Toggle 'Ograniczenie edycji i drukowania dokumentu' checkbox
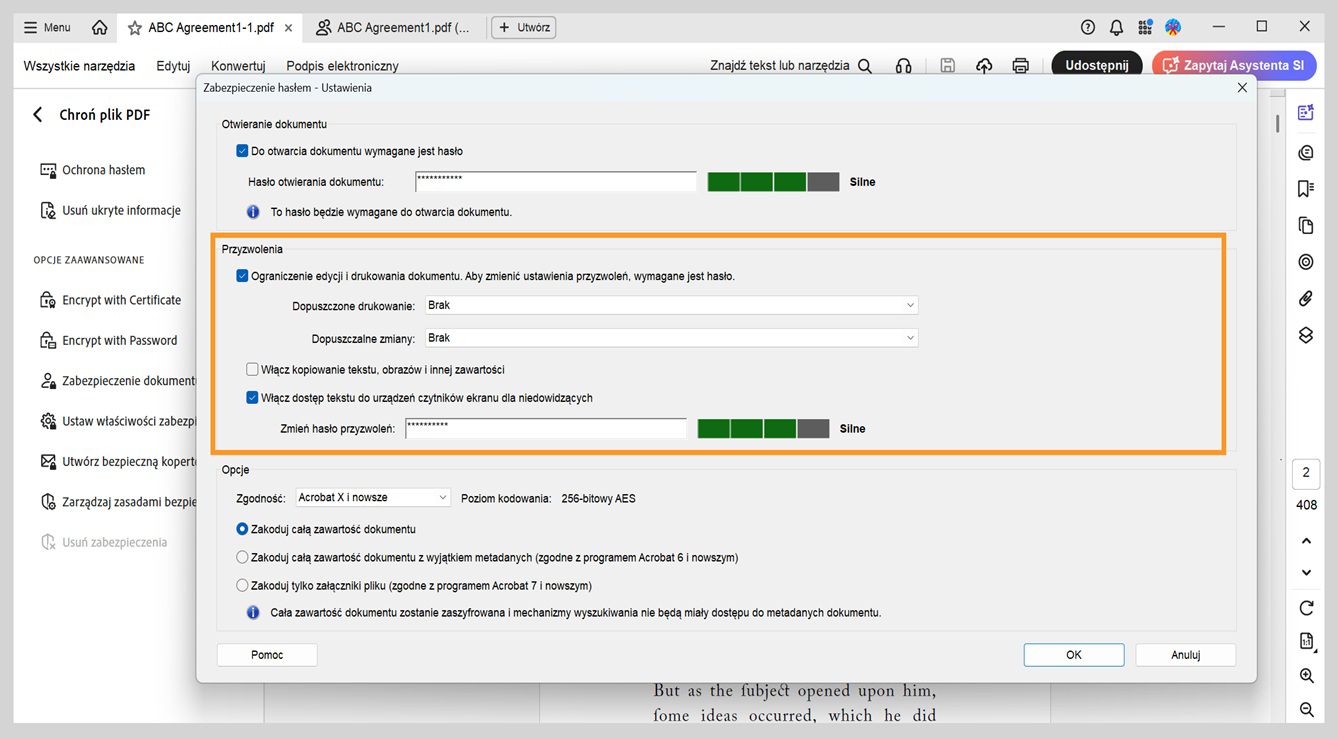This screenshot has width=1338, height=739. (x=242, y=276)
